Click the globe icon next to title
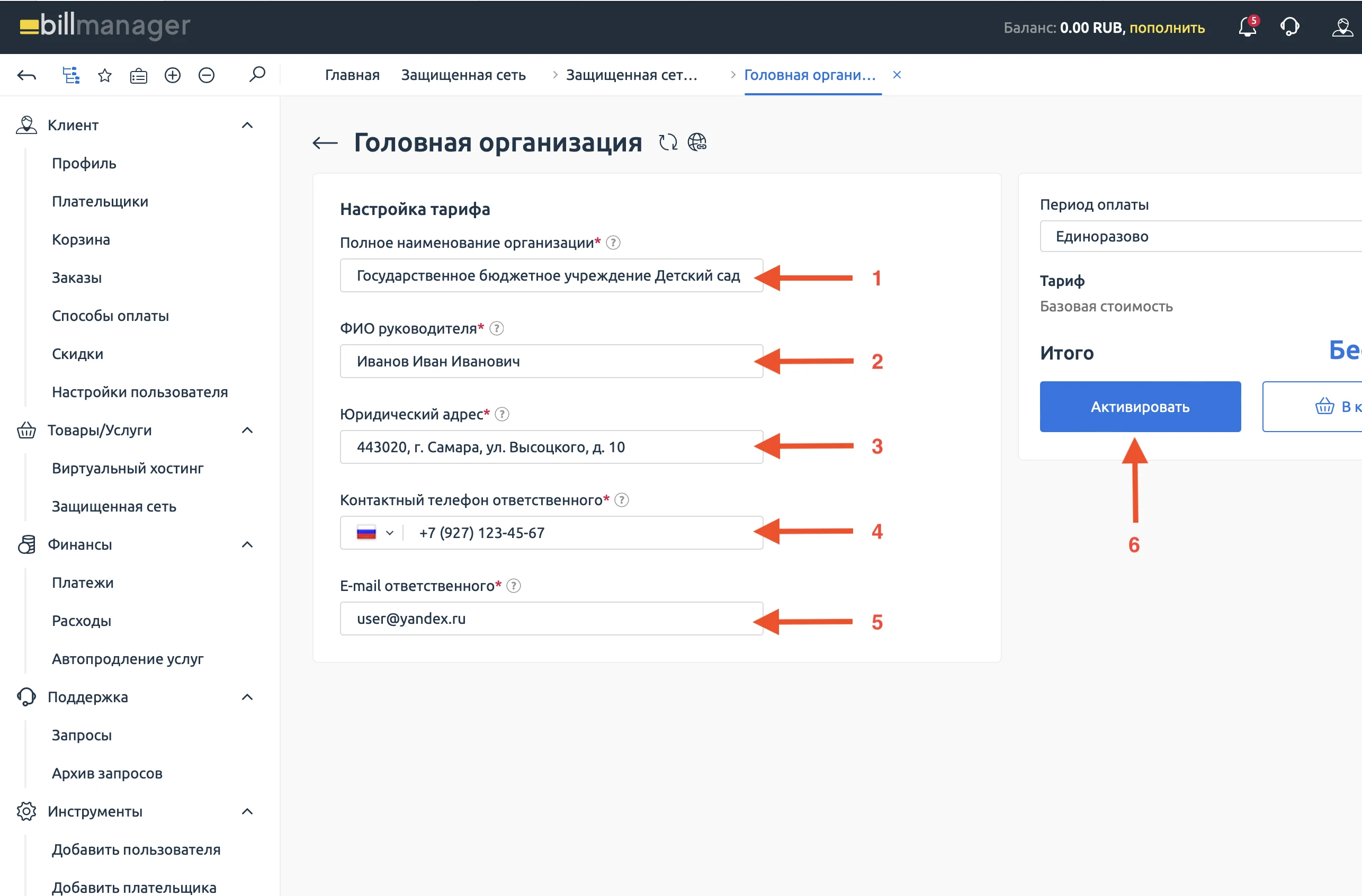 point(697,142)
